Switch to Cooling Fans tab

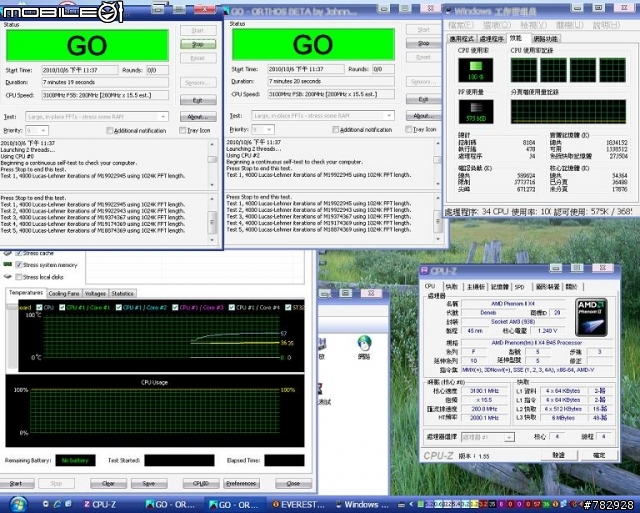64,293
